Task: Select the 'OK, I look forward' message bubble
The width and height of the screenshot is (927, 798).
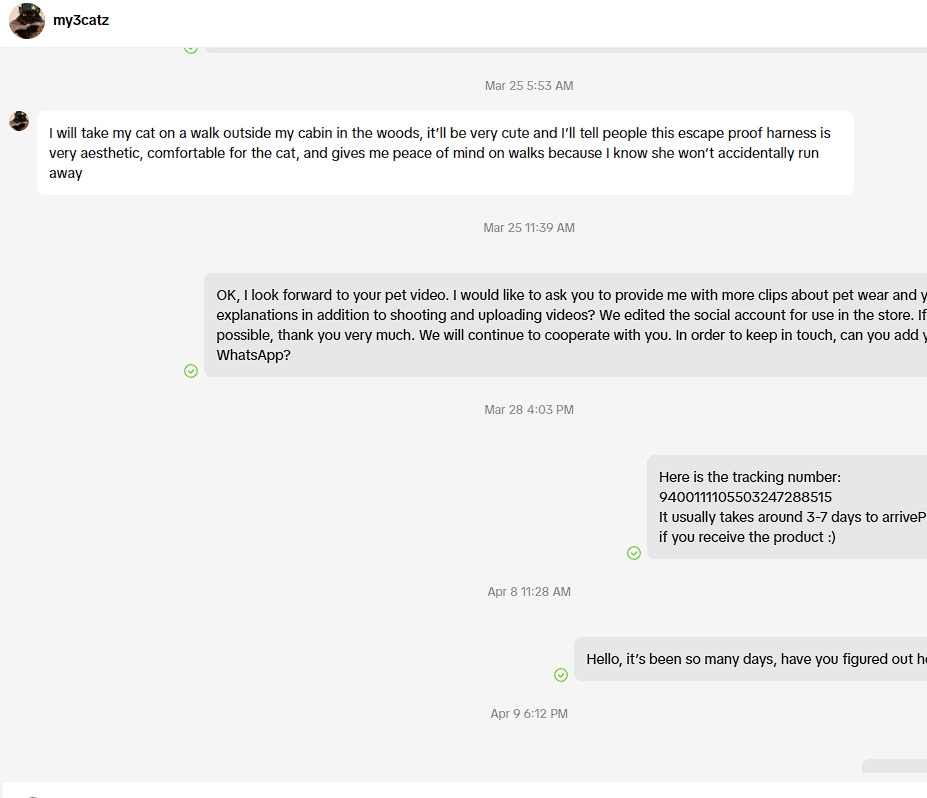Action: (565, 325)
